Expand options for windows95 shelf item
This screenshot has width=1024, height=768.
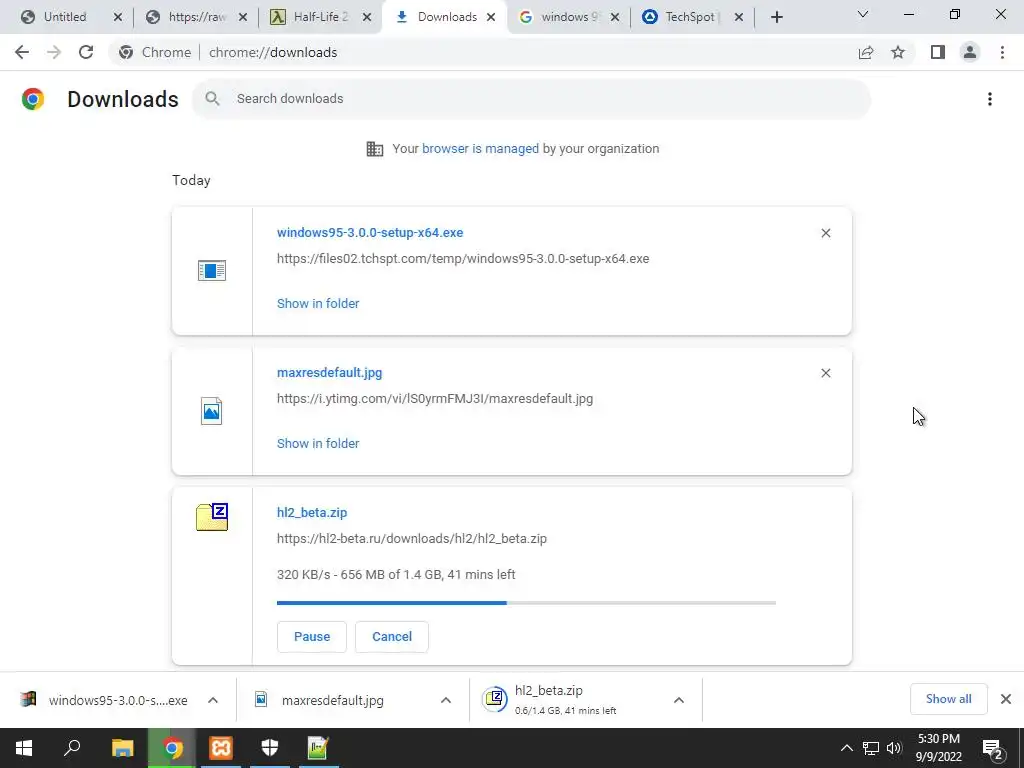(x=213, y=700)
